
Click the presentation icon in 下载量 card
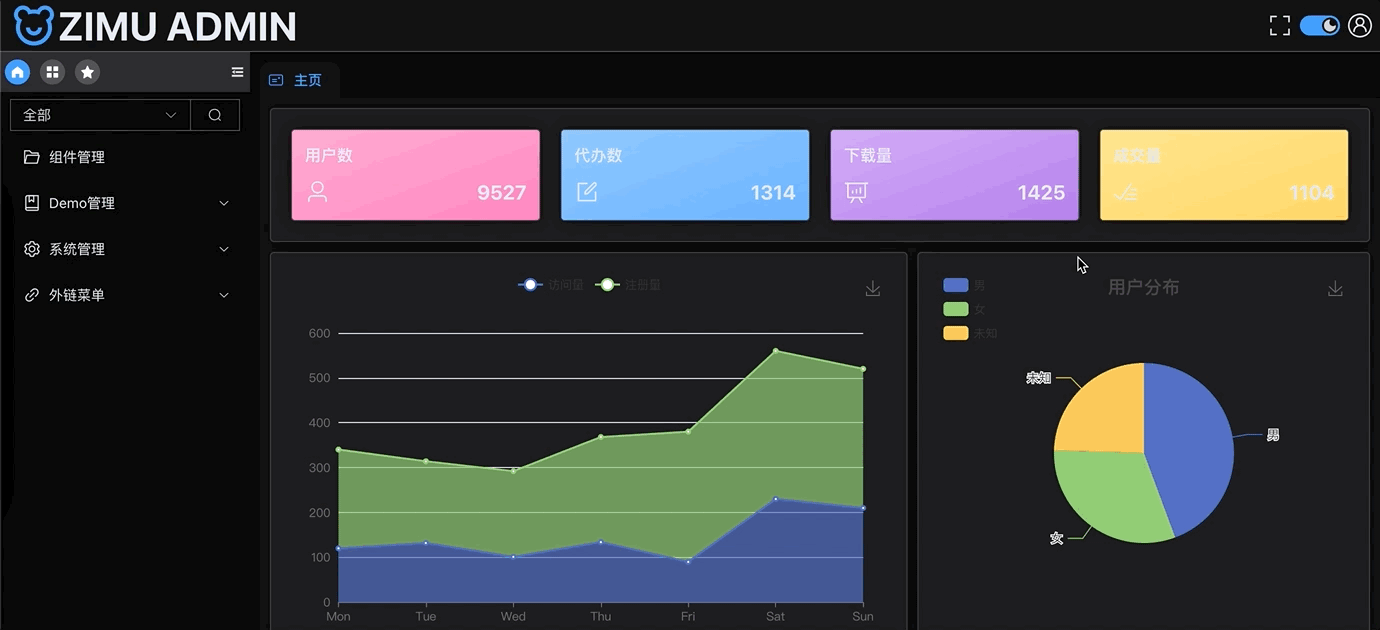click(x=856, y=192)
